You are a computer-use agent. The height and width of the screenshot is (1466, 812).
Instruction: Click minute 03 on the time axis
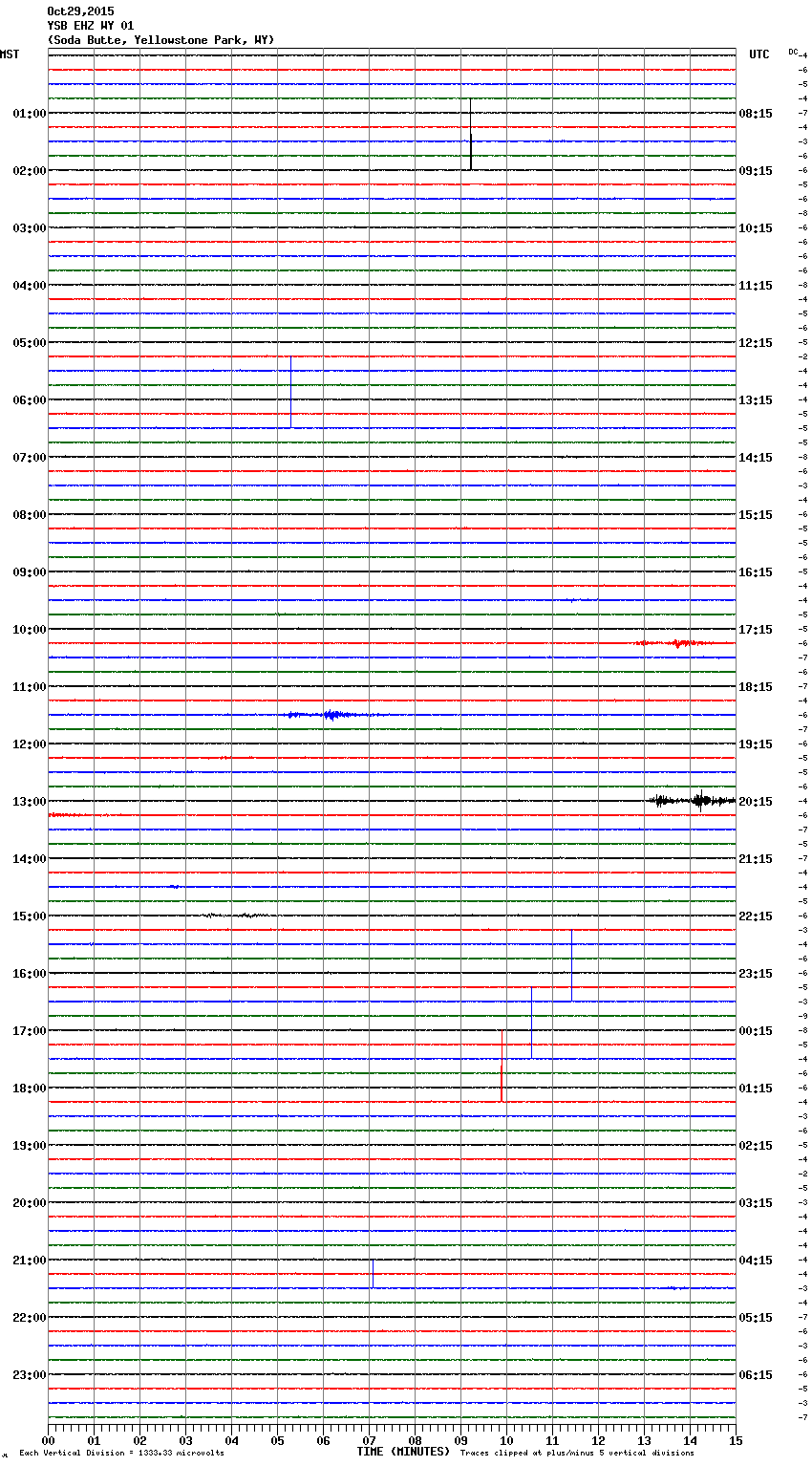185,1440
